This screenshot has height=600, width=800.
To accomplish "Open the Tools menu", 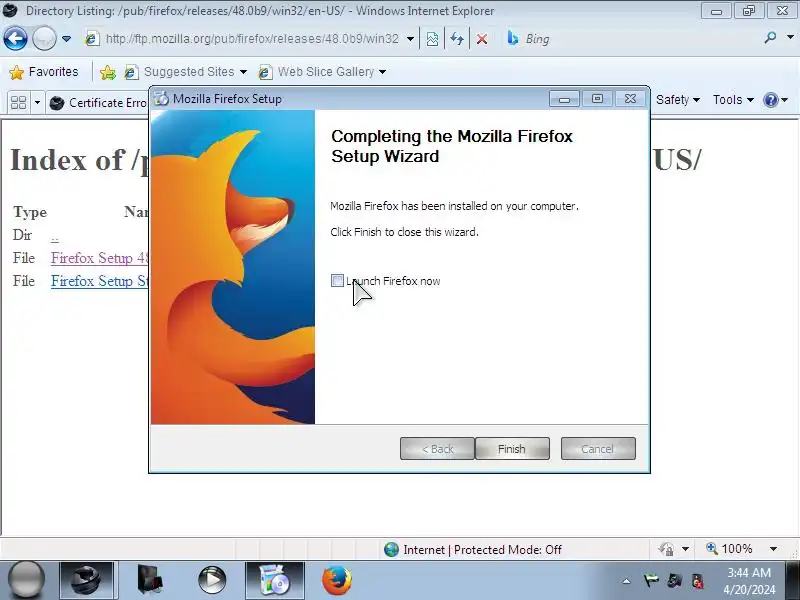I will (733, 99).
